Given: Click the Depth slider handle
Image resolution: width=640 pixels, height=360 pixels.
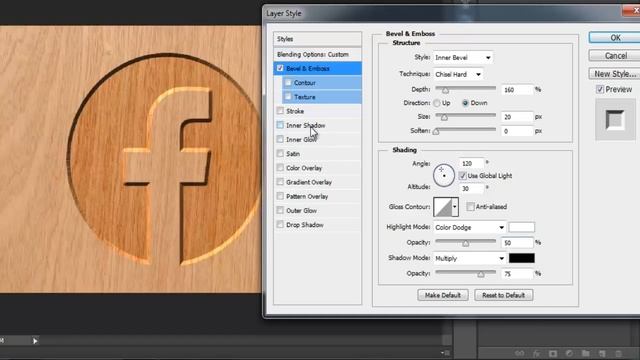Looking at the screenshot, I should pyautogui.click(x=445, y=90).
